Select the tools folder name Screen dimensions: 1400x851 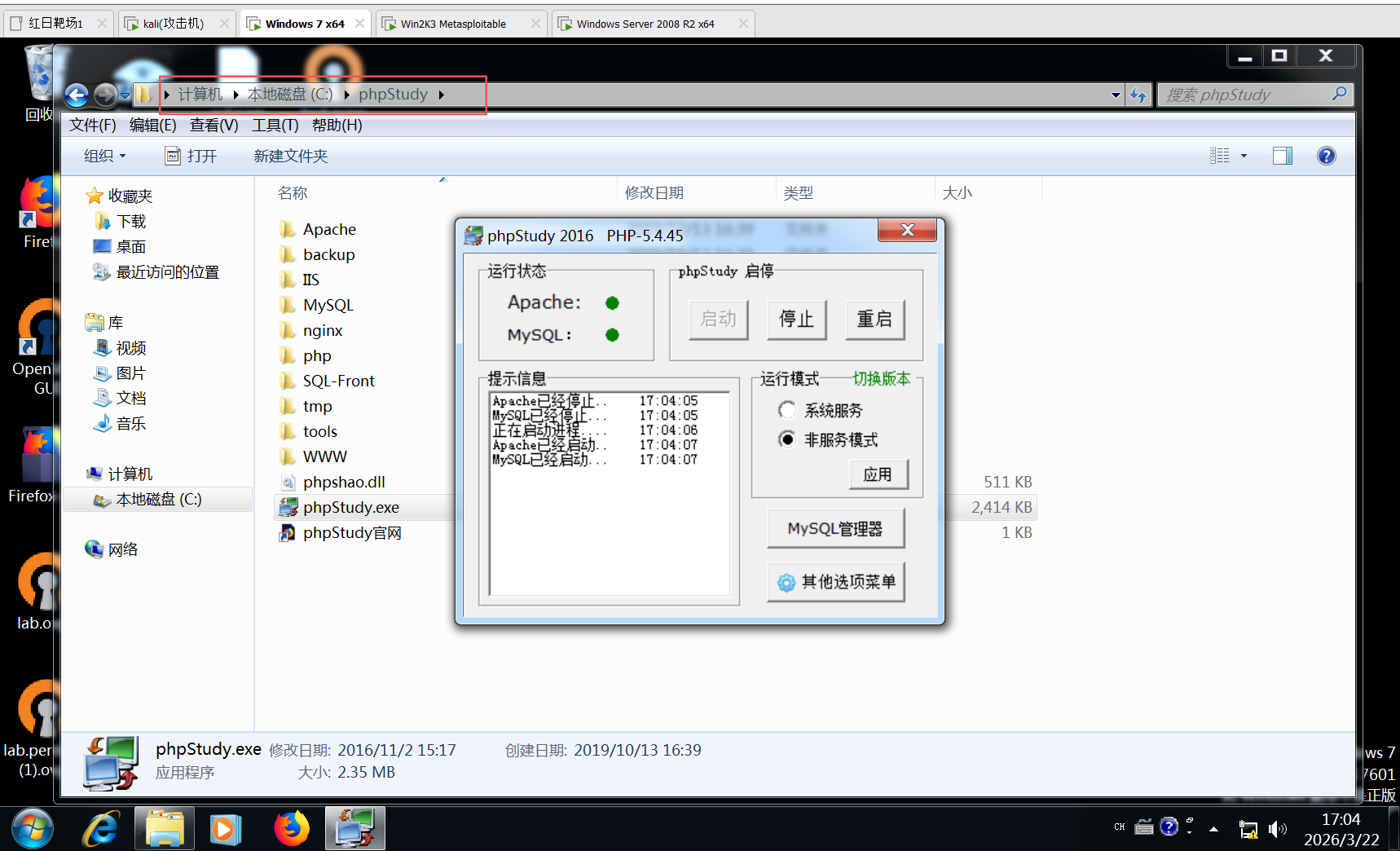[320, 431]
